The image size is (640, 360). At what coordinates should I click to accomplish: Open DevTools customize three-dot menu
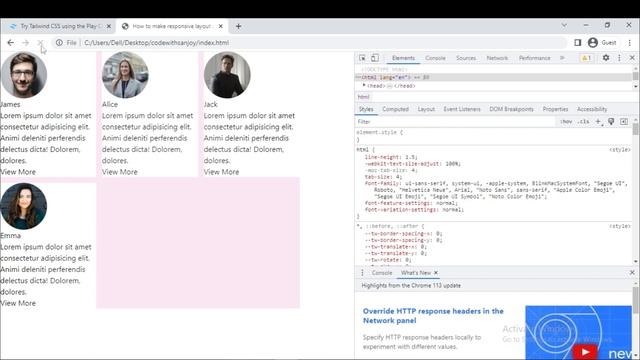coord(619,58)
